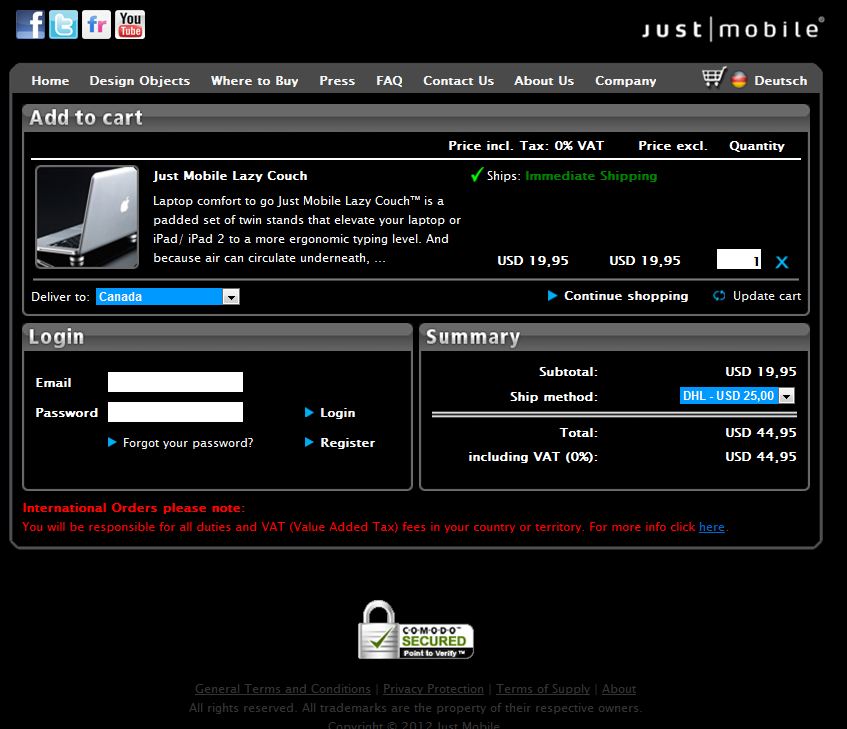This screenshot has height=729, width=847.
Task: Open the Facebook social icon
Action: (x=30, y=24)
